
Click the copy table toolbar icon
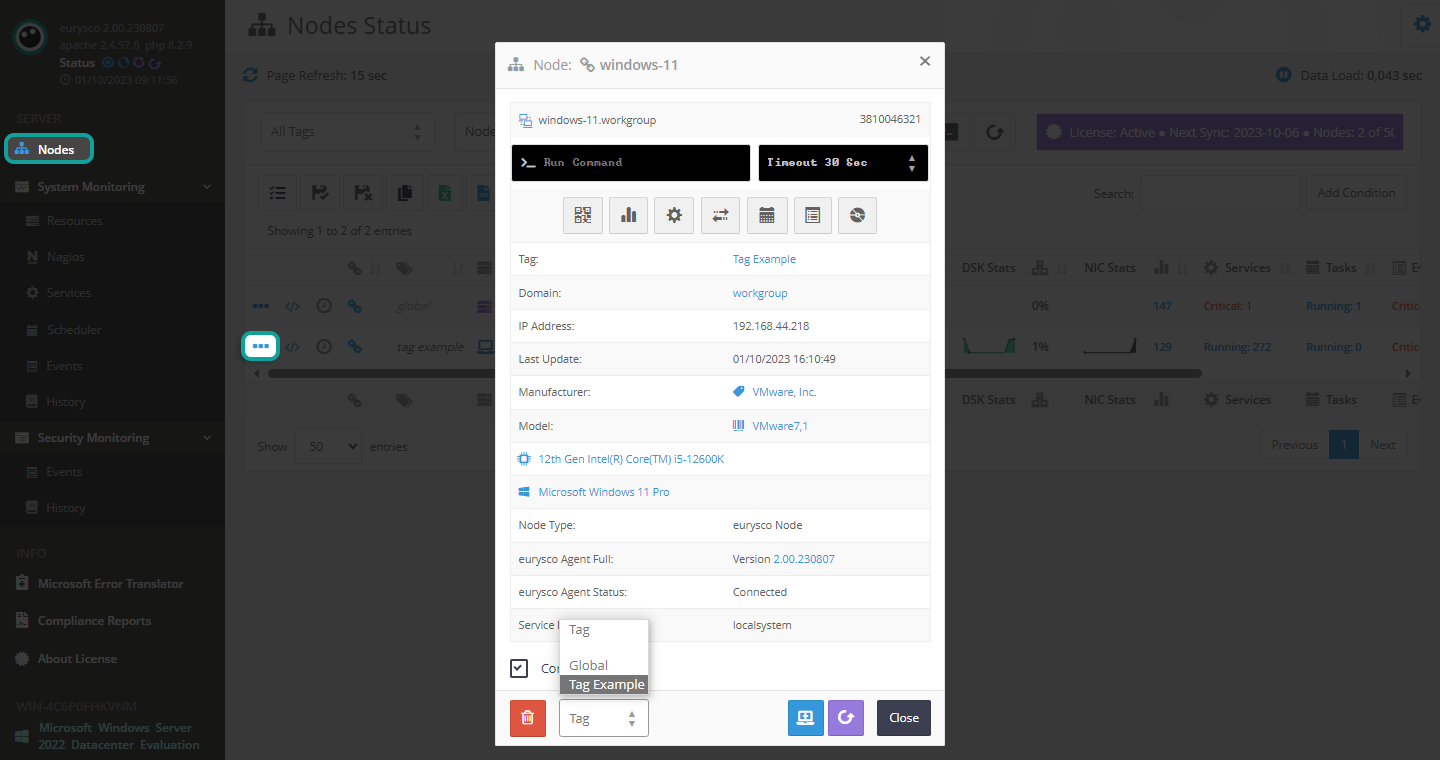(x=404, y=193)
